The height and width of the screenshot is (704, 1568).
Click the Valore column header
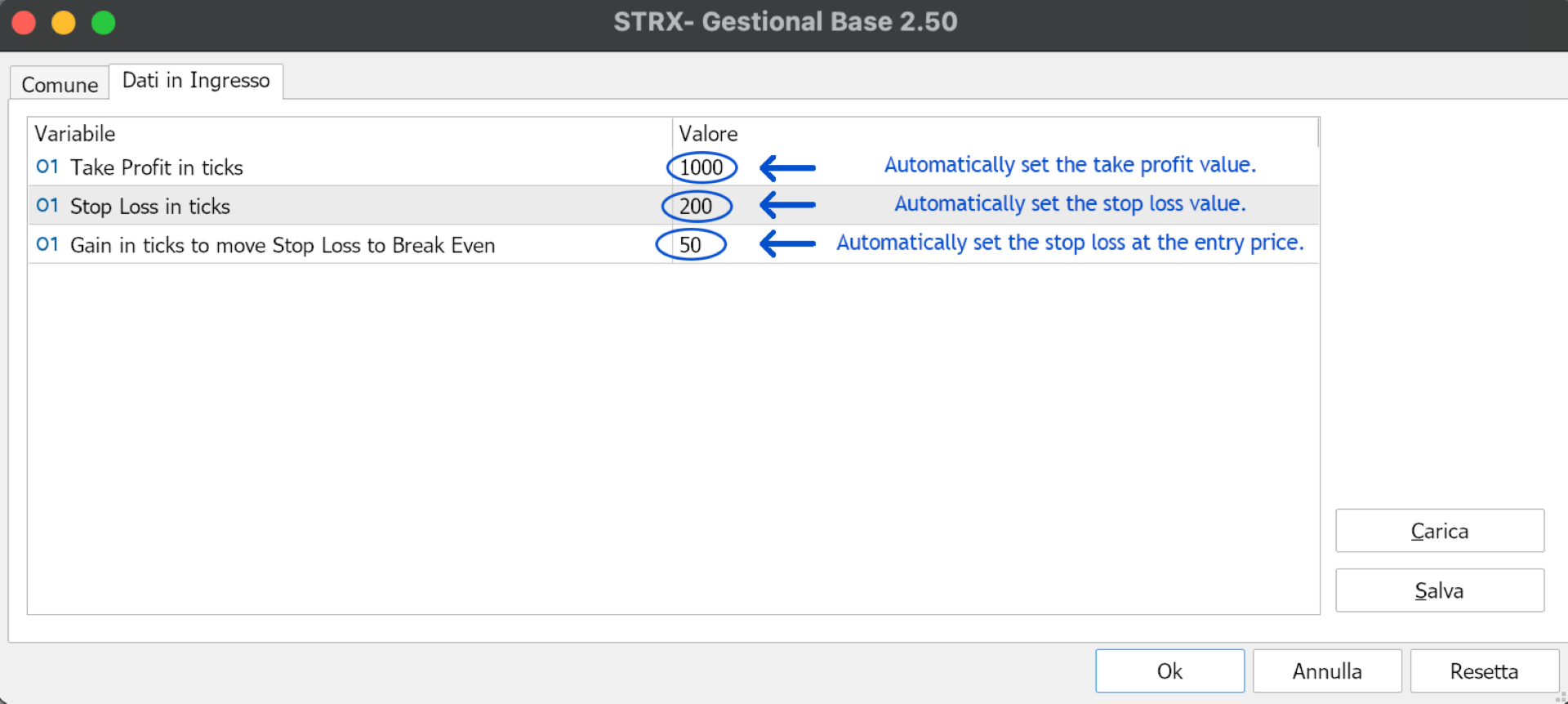(x=707, y=133)
